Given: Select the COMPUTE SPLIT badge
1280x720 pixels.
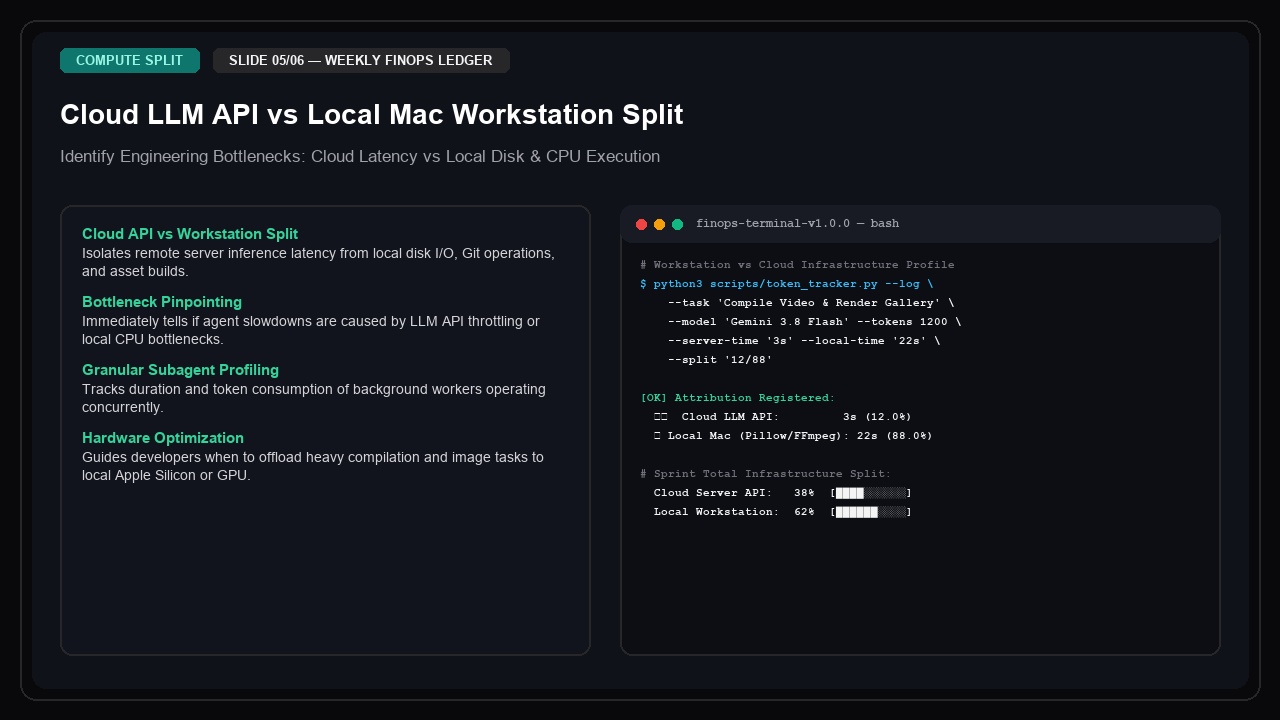Looking at the screenshot, I should (130, 60).
